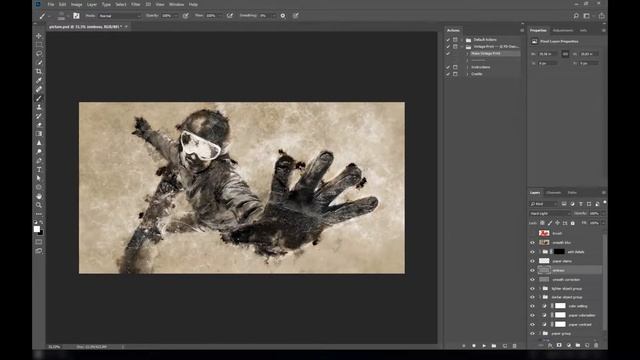The width and height of the screenshot is (640, 360).
Task: Select the Instructions action
Action: tap(481, 67)
